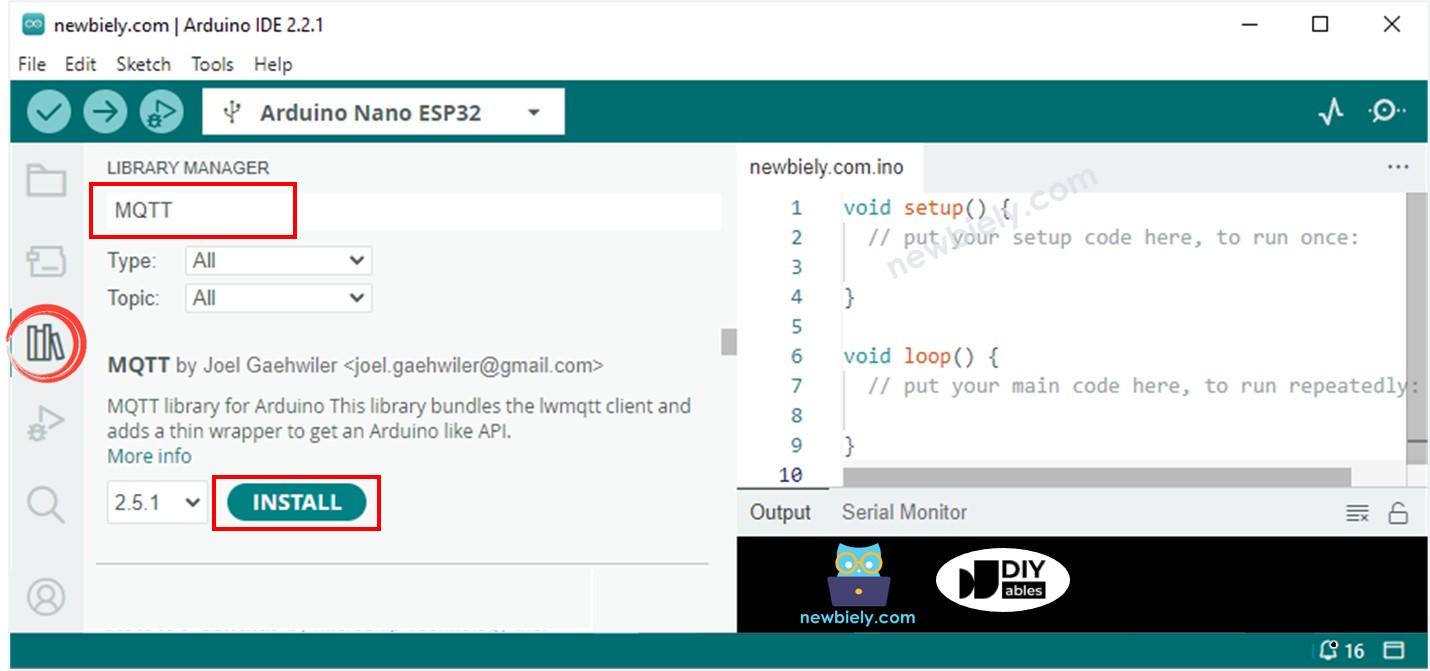The height and width of the screenshot is (671, 1430).
Task: Open the Sketchbook folder icon
Action: (46, 181)
